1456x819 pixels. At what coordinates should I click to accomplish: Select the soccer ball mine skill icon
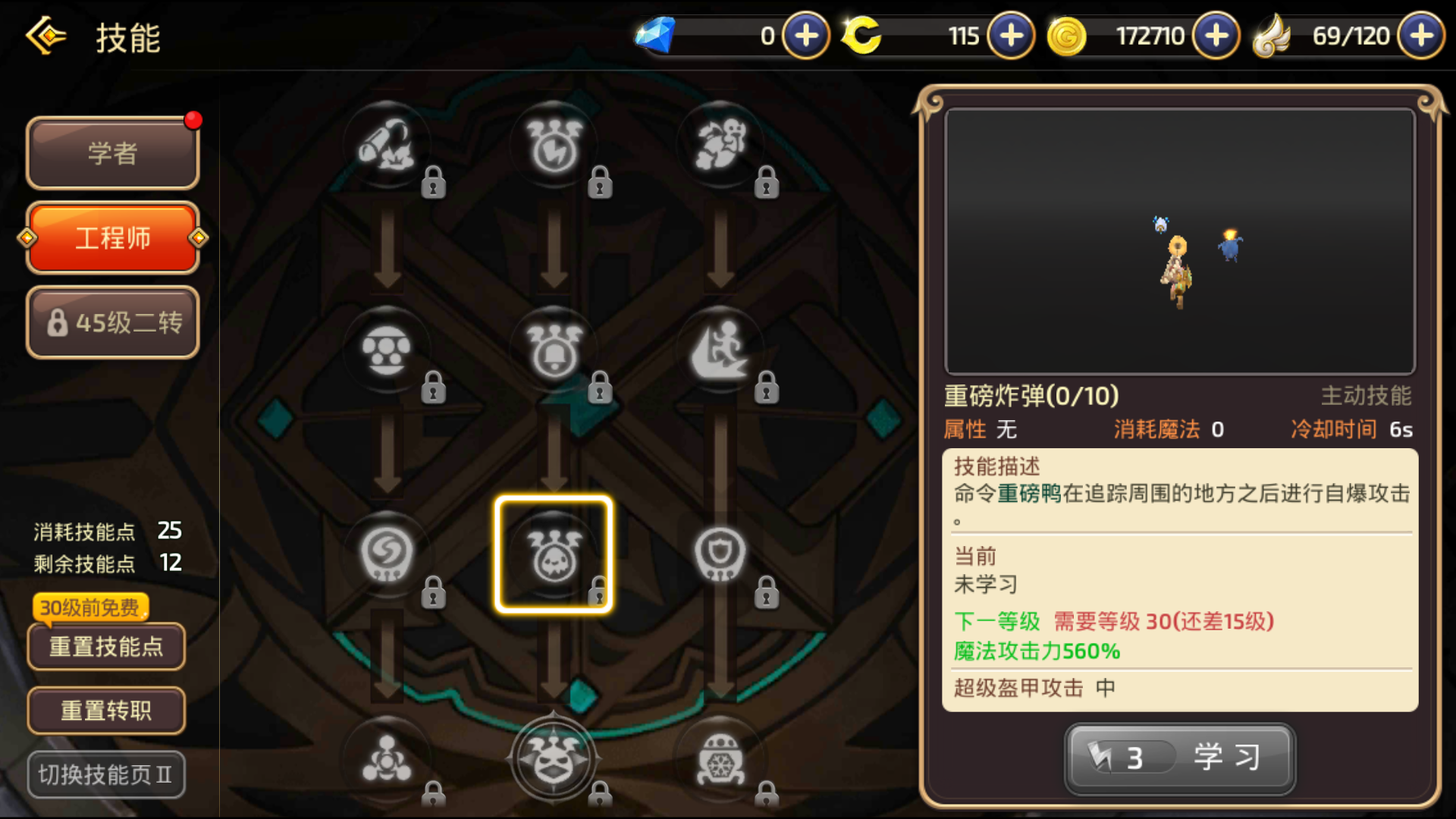(388, 350)
